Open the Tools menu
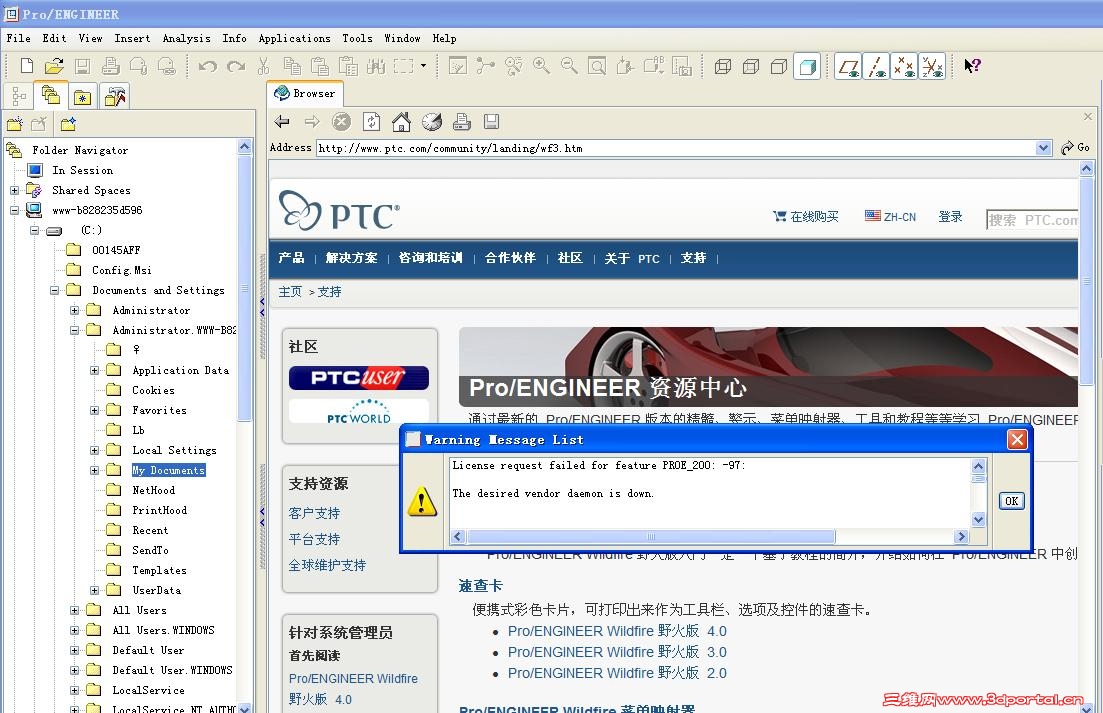 tap(357, 39)
